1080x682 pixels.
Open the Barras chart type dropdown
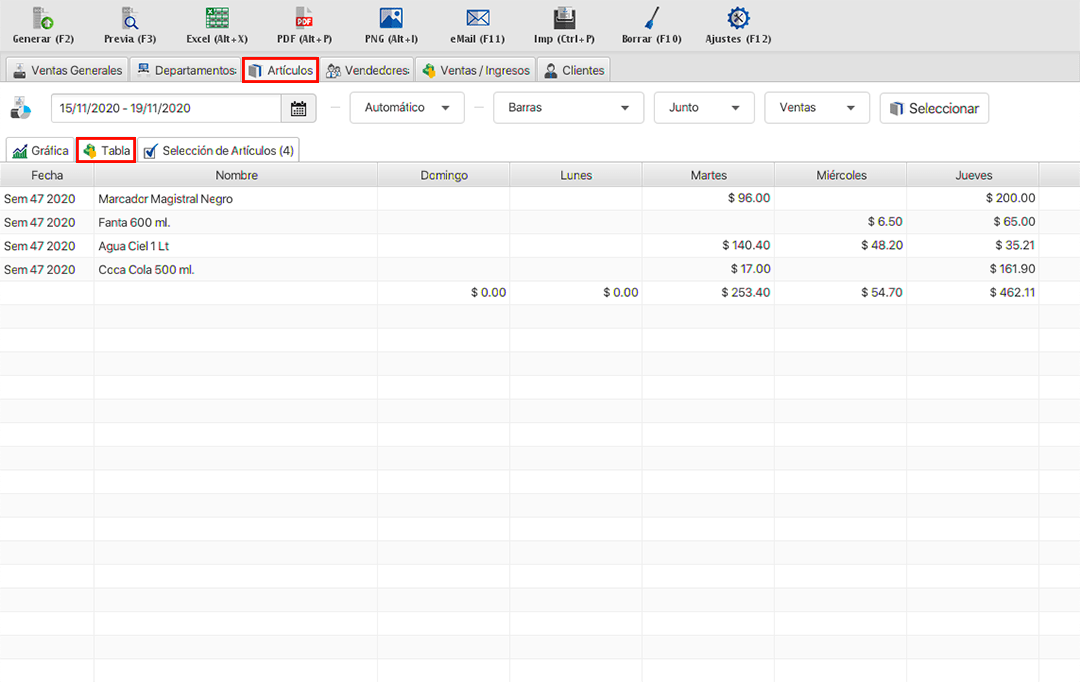tap(568, 108)
